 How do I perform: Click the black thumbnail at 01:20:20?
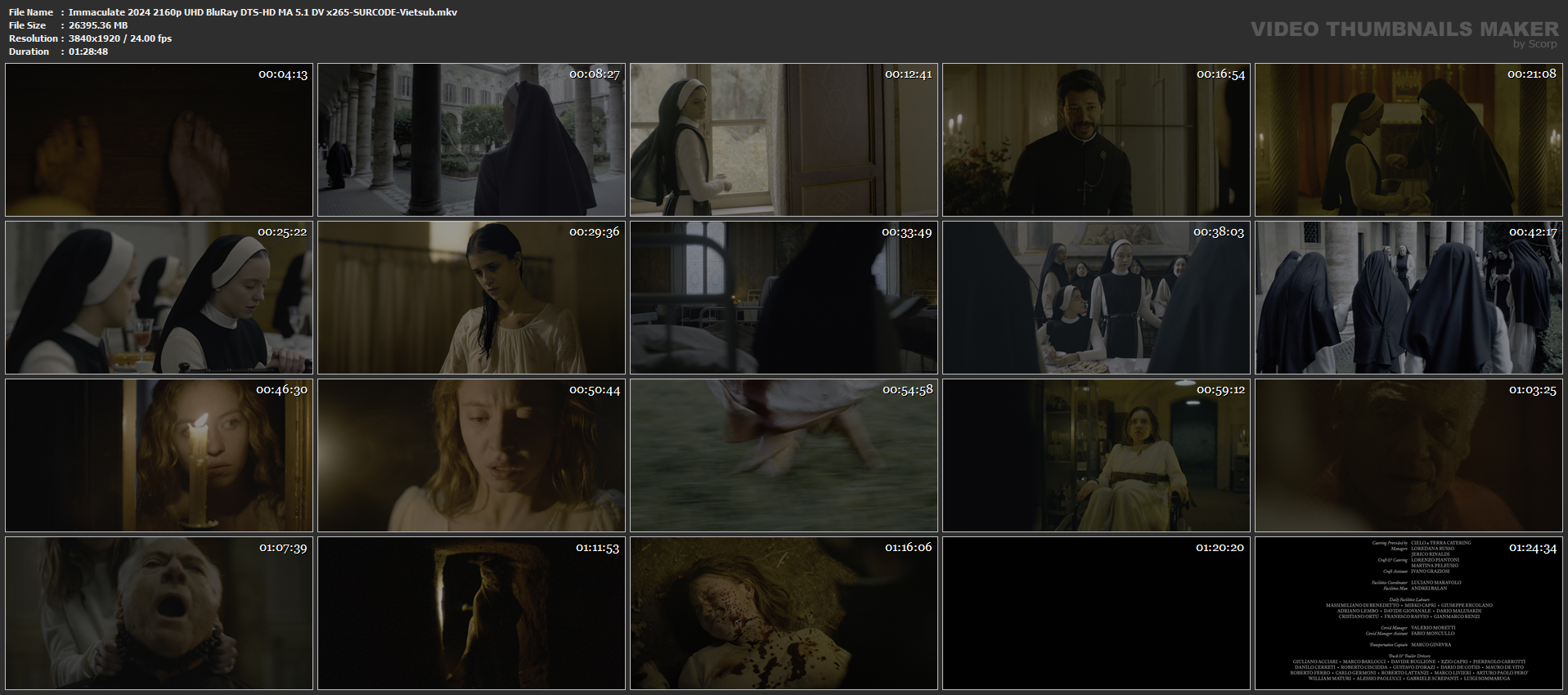tap(1097, 613)
